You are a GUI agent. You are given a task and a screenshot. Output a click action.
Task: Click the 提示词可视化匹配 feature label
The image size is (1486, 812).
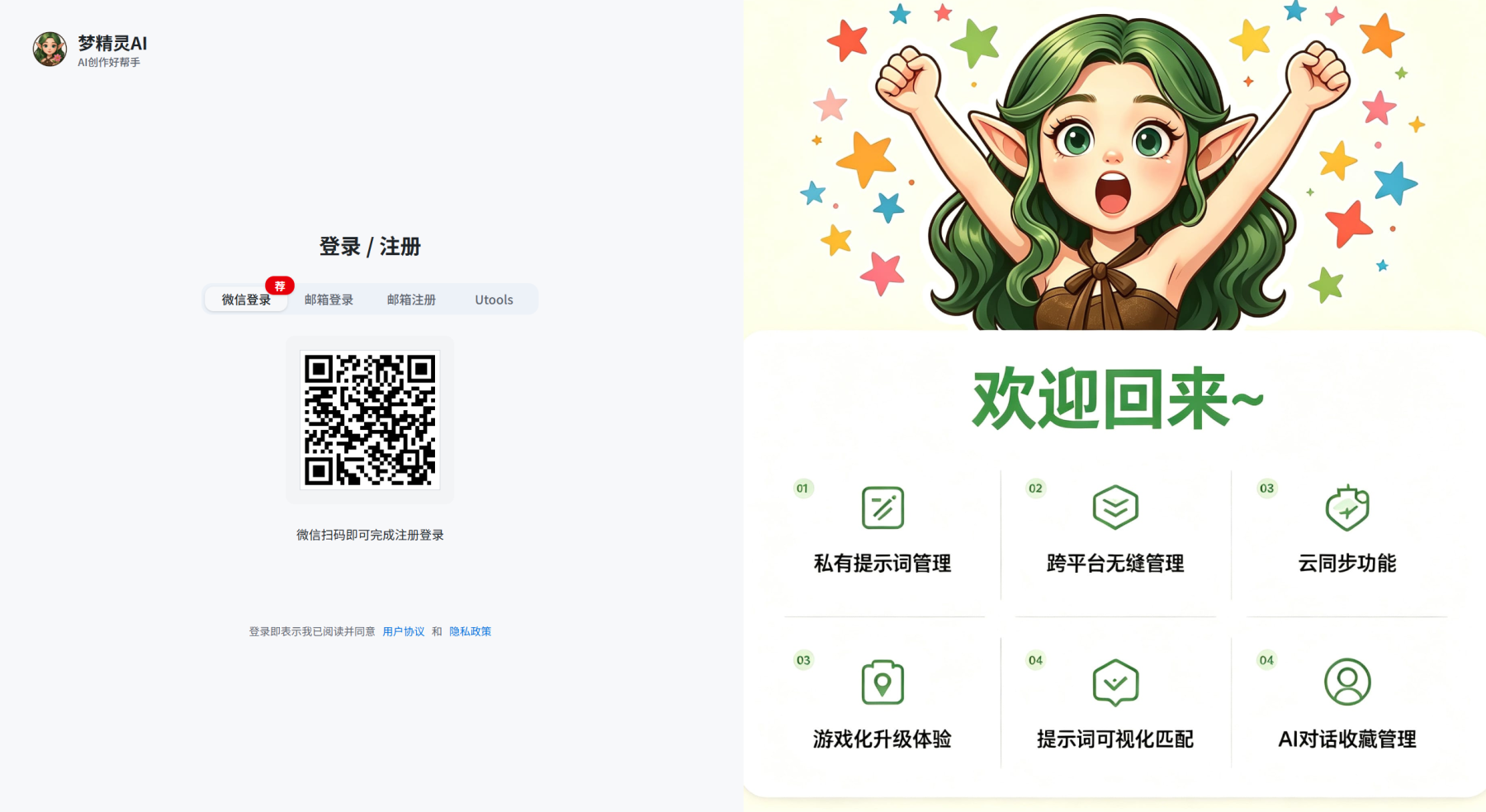click(x=1115, y=739)
